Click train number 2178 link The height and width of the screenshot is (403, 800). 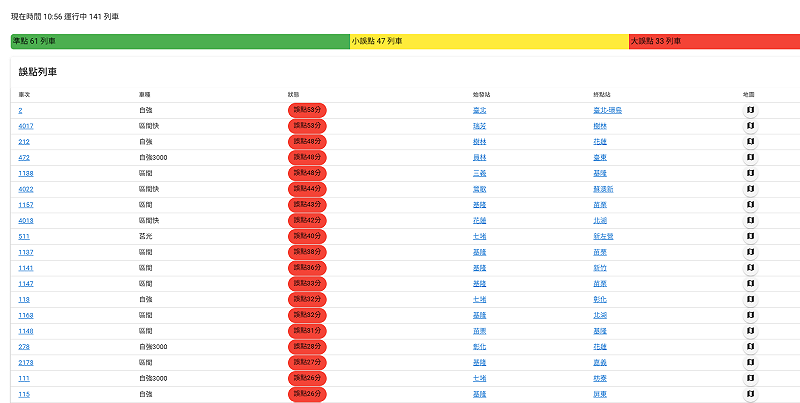pos(26,363)
